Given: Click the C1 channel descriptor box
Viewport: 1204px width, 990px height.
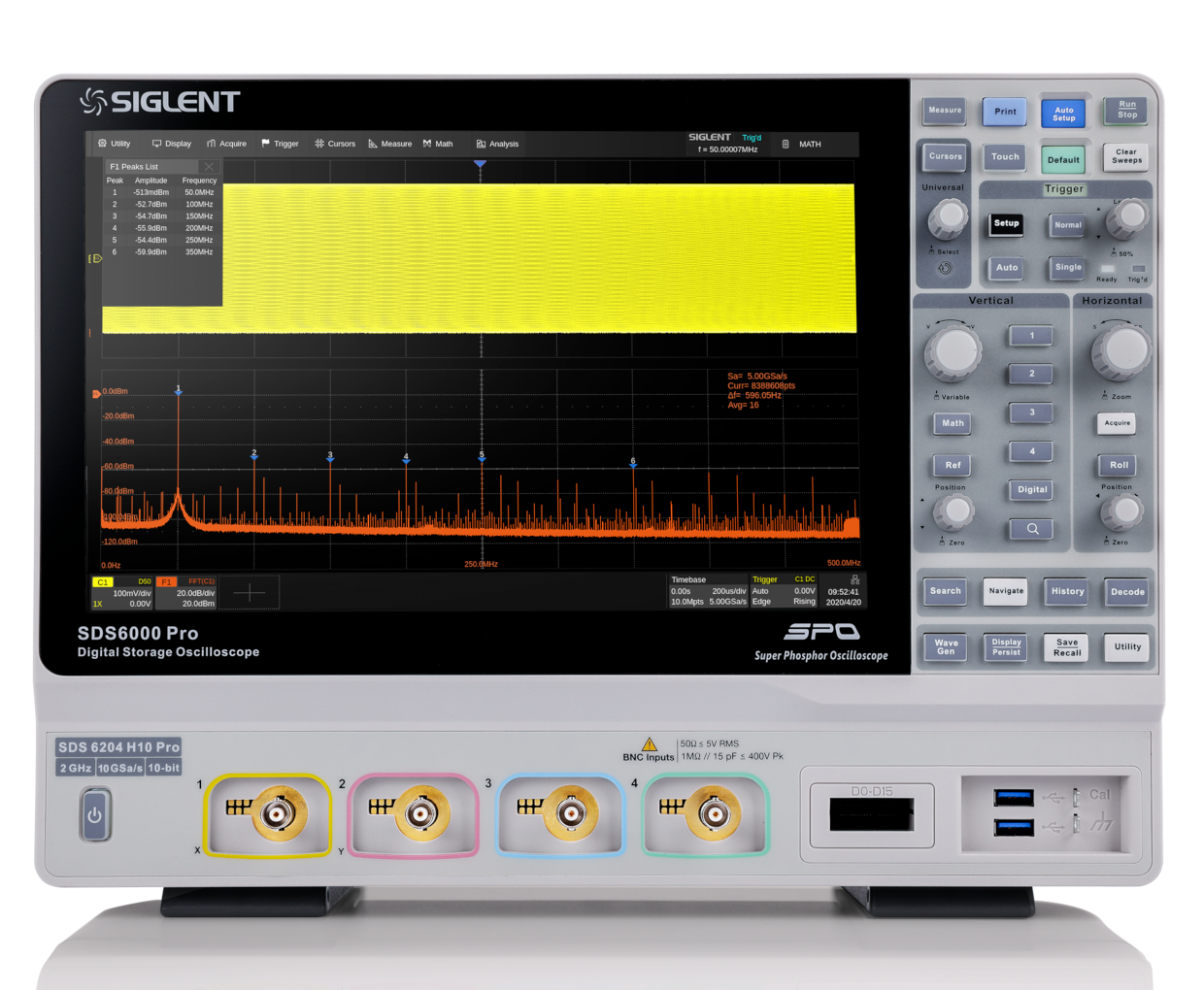Looking at the screenshot, I should pyautogui.click(x=121, y=592).
